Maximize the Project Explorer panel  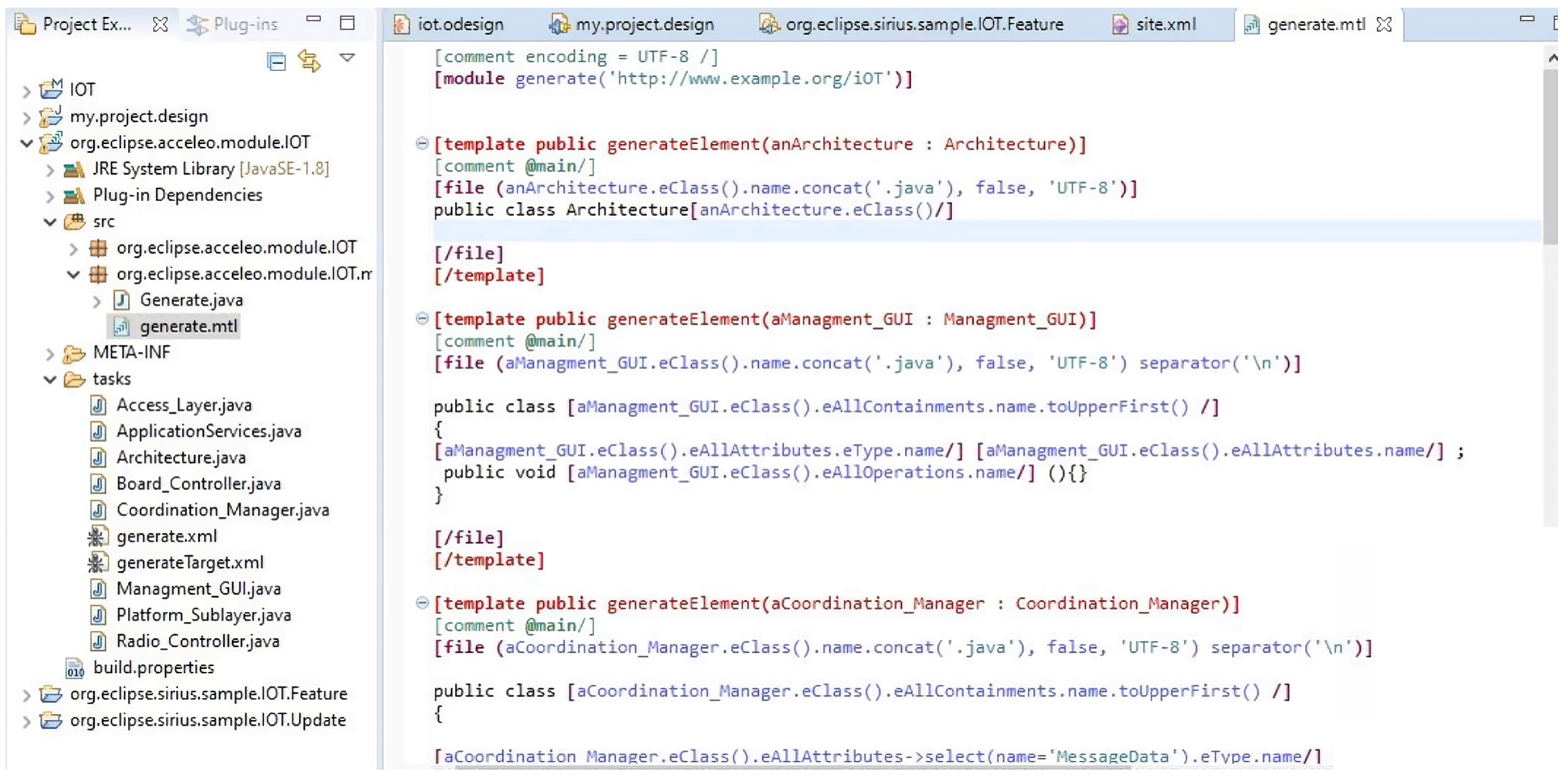pyautogui.click(x=347, y=23)
